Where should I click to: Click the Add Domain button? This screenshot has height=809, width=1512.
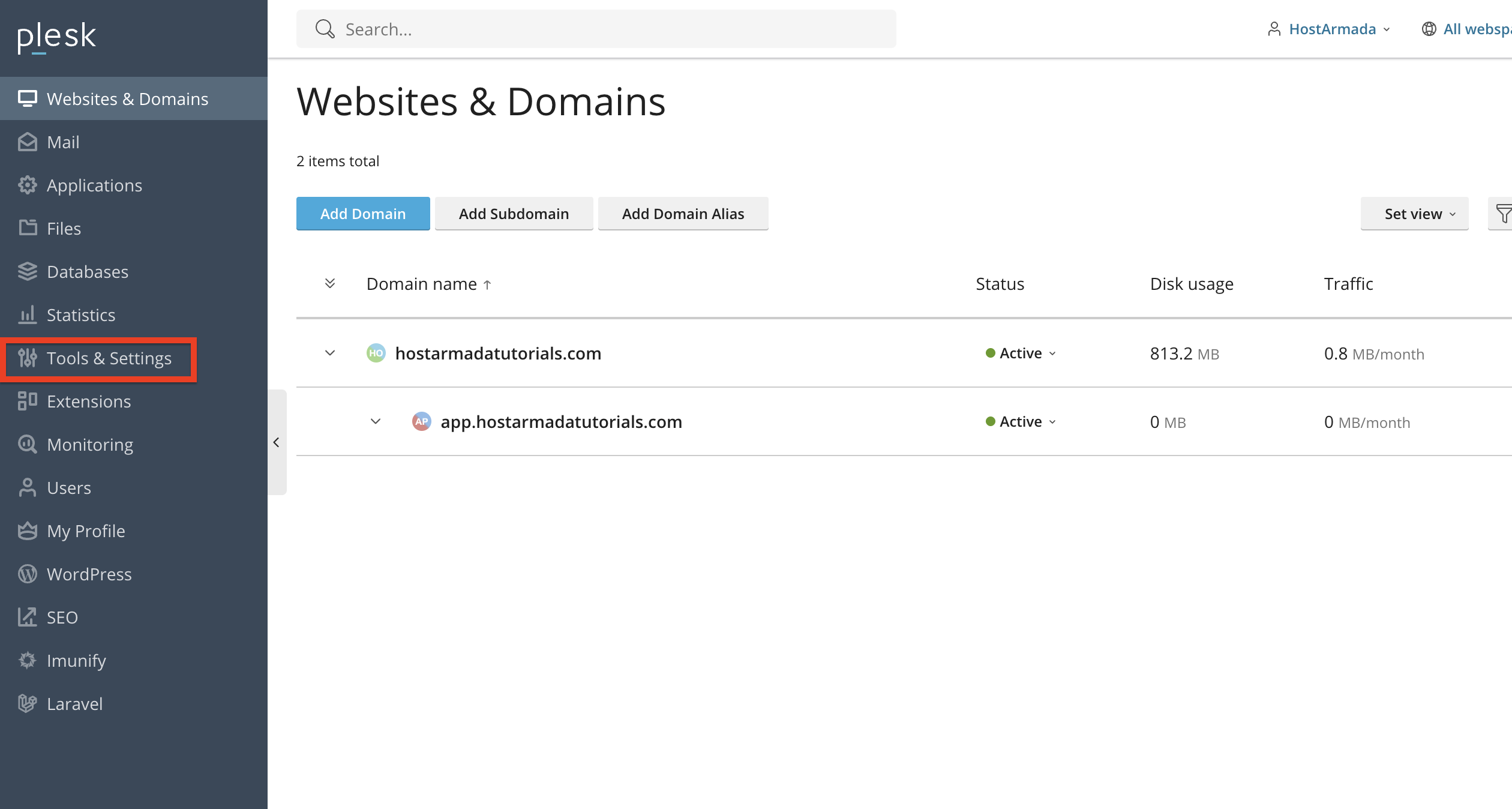coord(363,214)
